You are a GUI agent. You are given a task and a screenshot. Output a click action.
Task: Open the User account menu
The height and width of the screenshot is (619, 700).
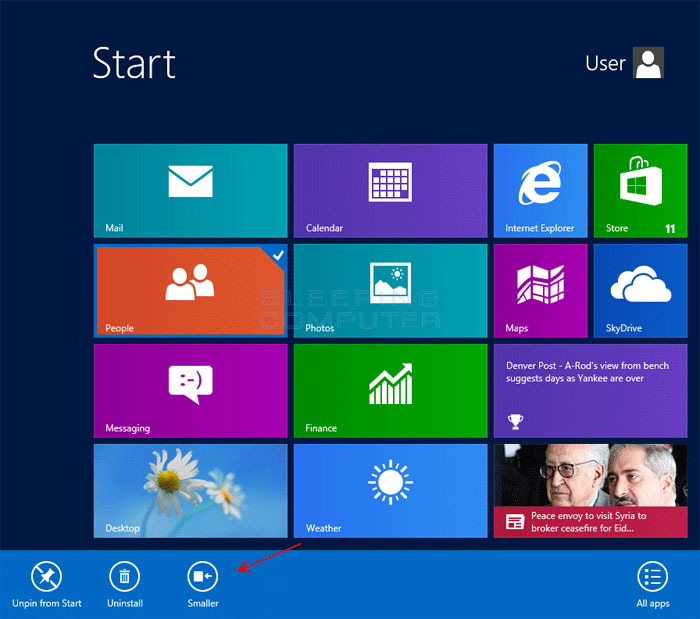click(x=605, y=63)
